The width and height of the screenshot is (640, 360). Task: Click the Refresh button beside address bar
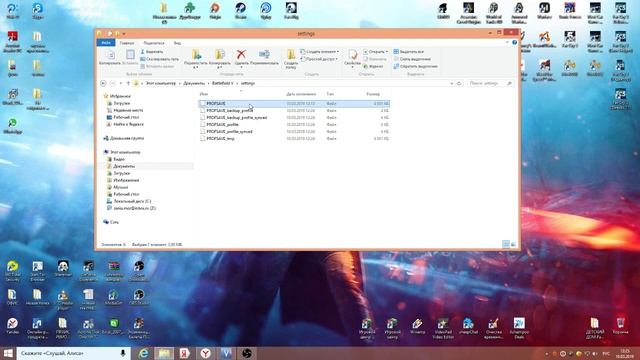[459, 83]
